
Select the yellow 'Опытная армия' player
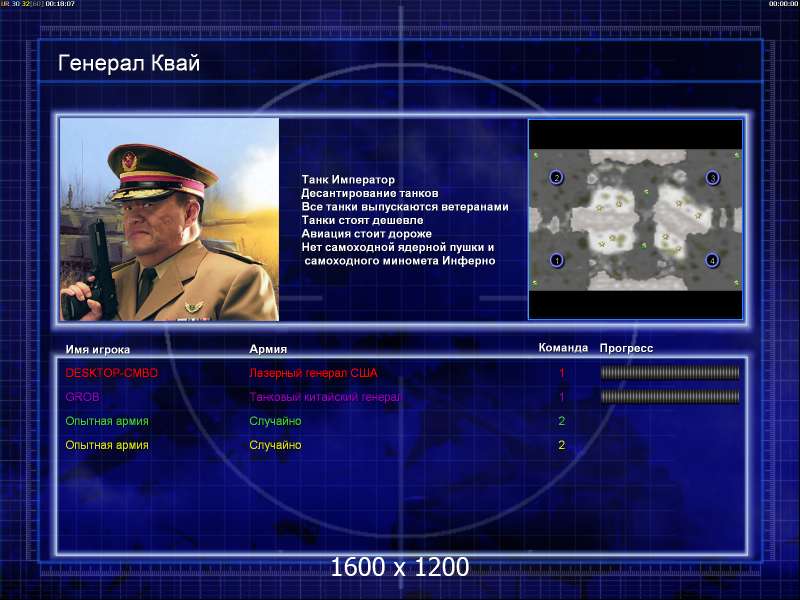(107, 445)
